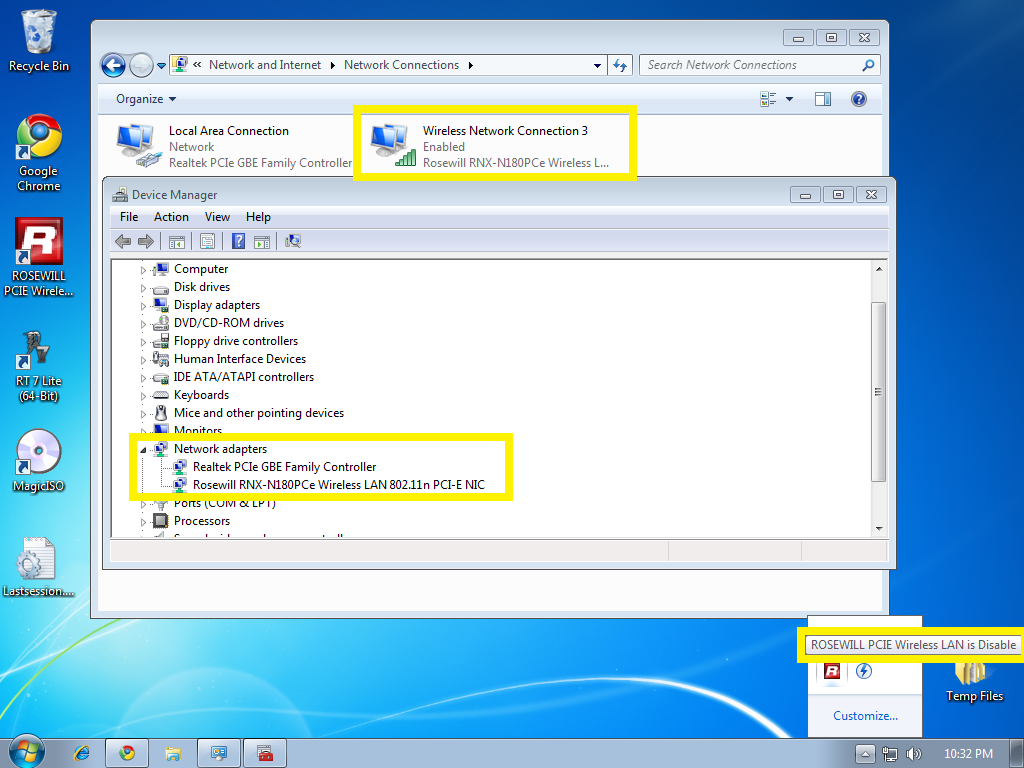Screen dimensions: 1024x768
Task: Open the Windows Start menu
Action: (x=26, y=752)
